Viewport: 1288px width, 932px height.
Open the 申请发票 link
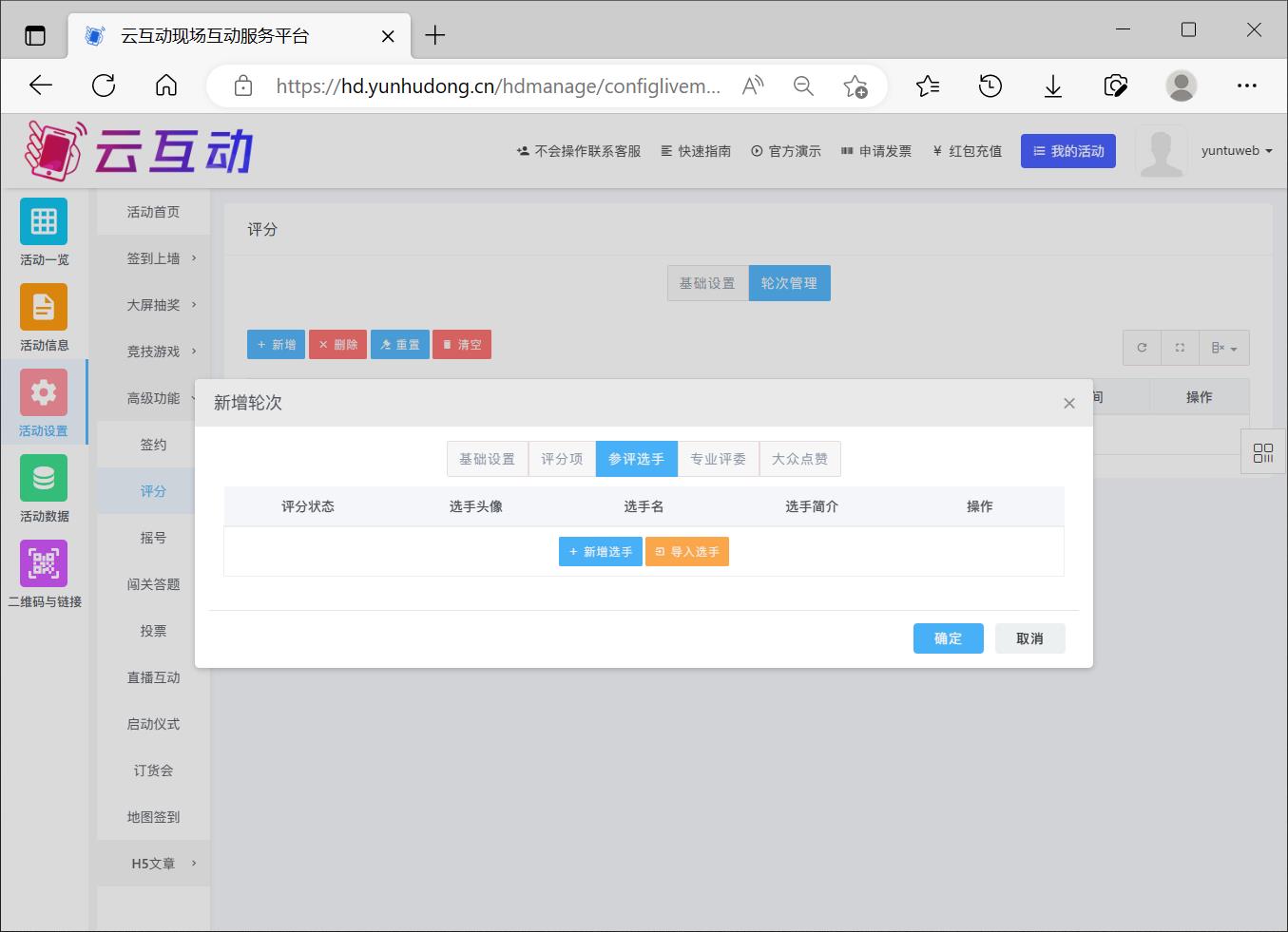pos(876,151)
